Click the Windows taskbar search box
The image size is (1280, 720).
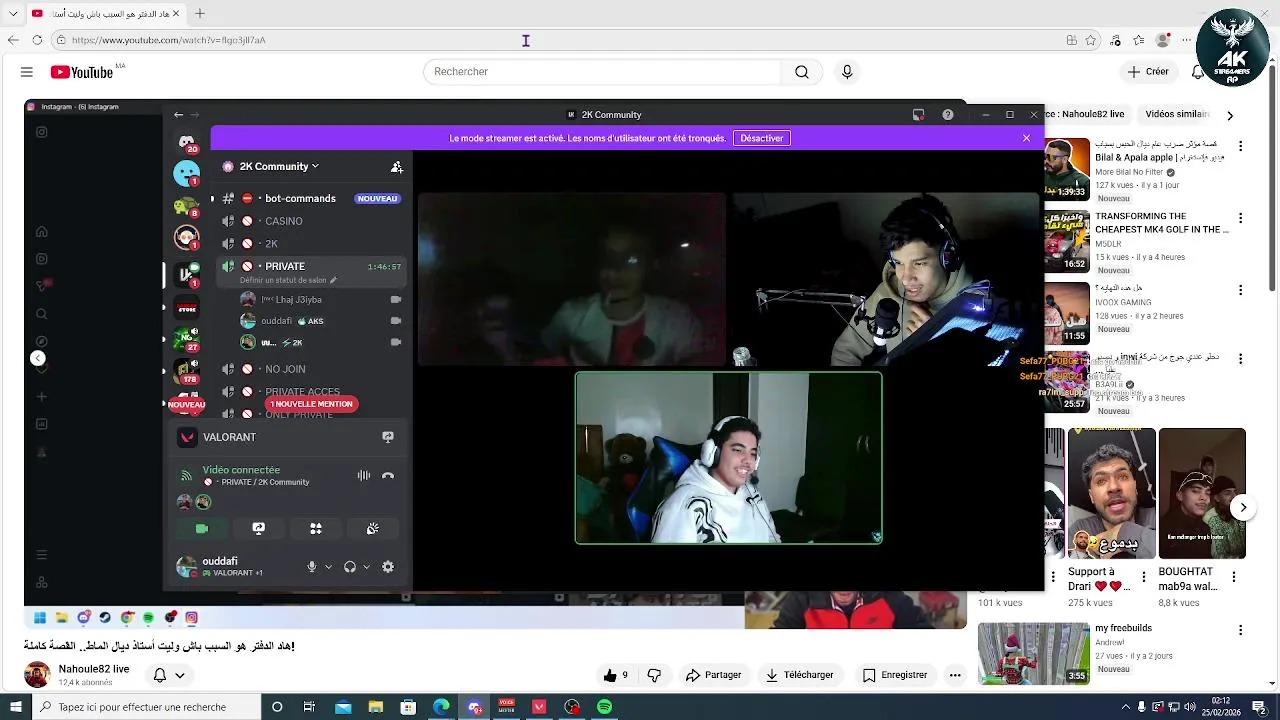point(146,707)
